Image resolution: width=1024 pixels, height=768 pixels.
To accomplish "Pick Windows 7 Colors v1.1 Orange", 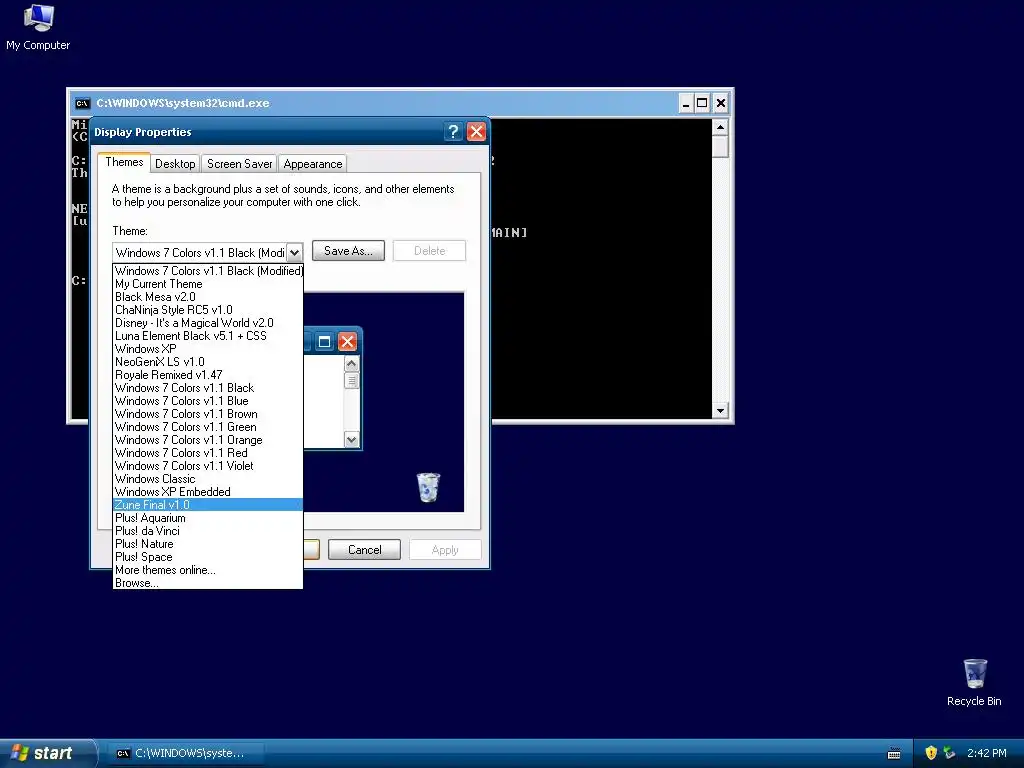I will (208, 440).
